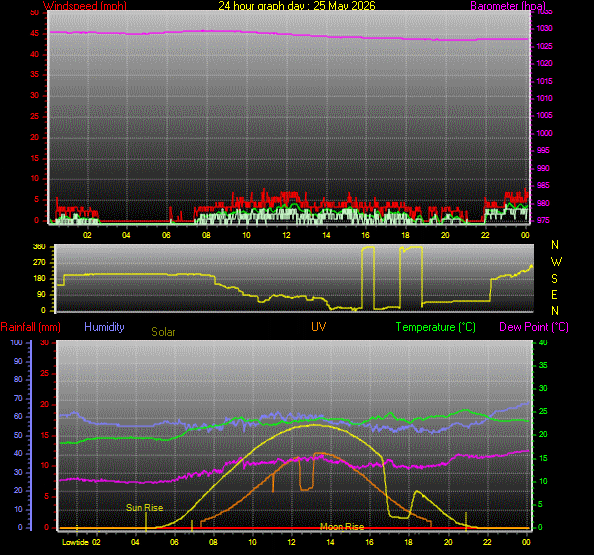
Task: Click the 90 degree label on the wind direction graph
Action: tap(41, 294)
